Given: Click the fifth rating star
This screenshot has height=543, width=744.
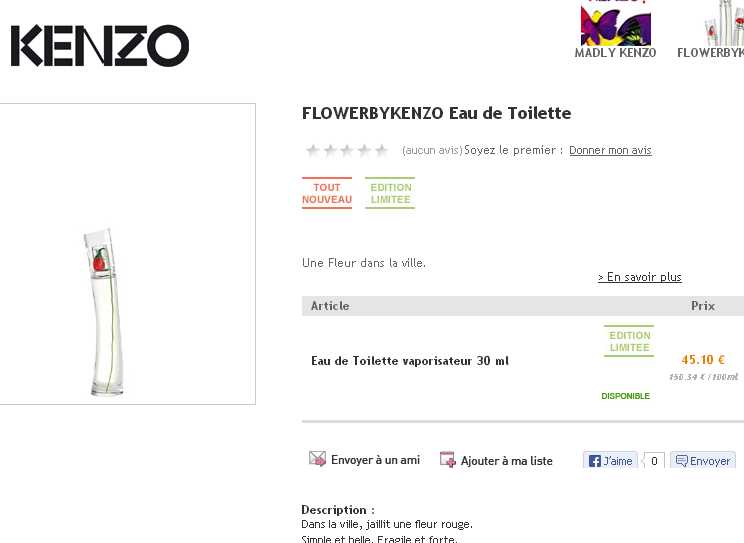Looking at the screenshot, I should pyautogui.click(x=381, y=150).
